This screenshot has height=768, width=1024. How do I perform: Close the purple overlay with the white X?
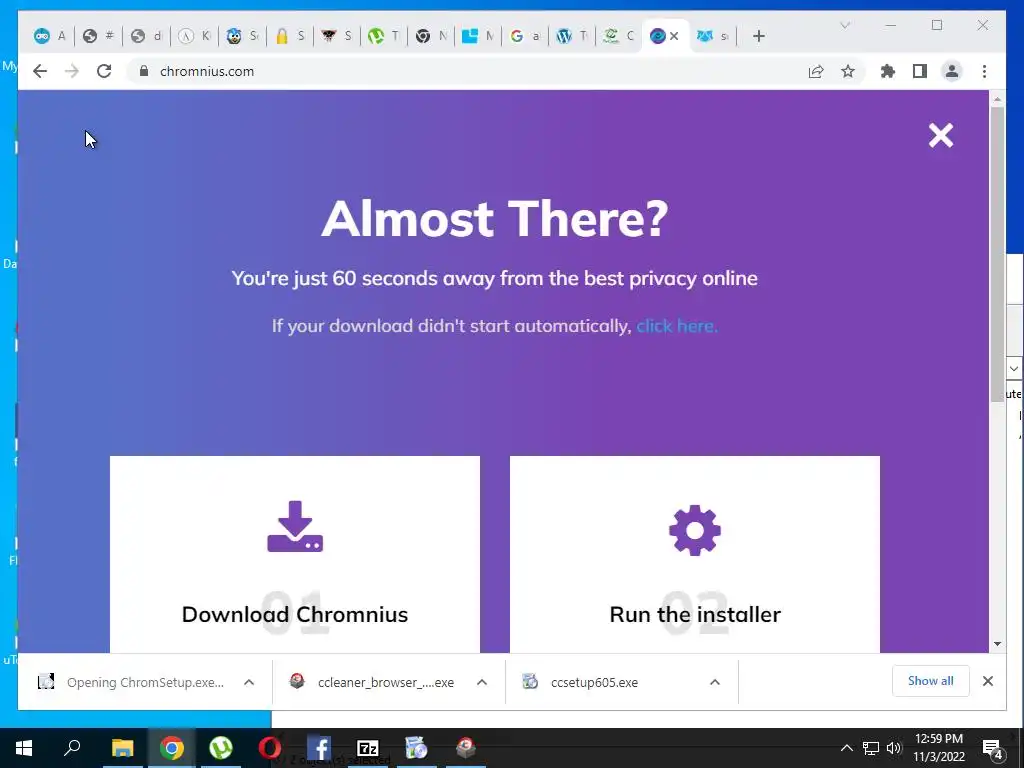(941, 136)
